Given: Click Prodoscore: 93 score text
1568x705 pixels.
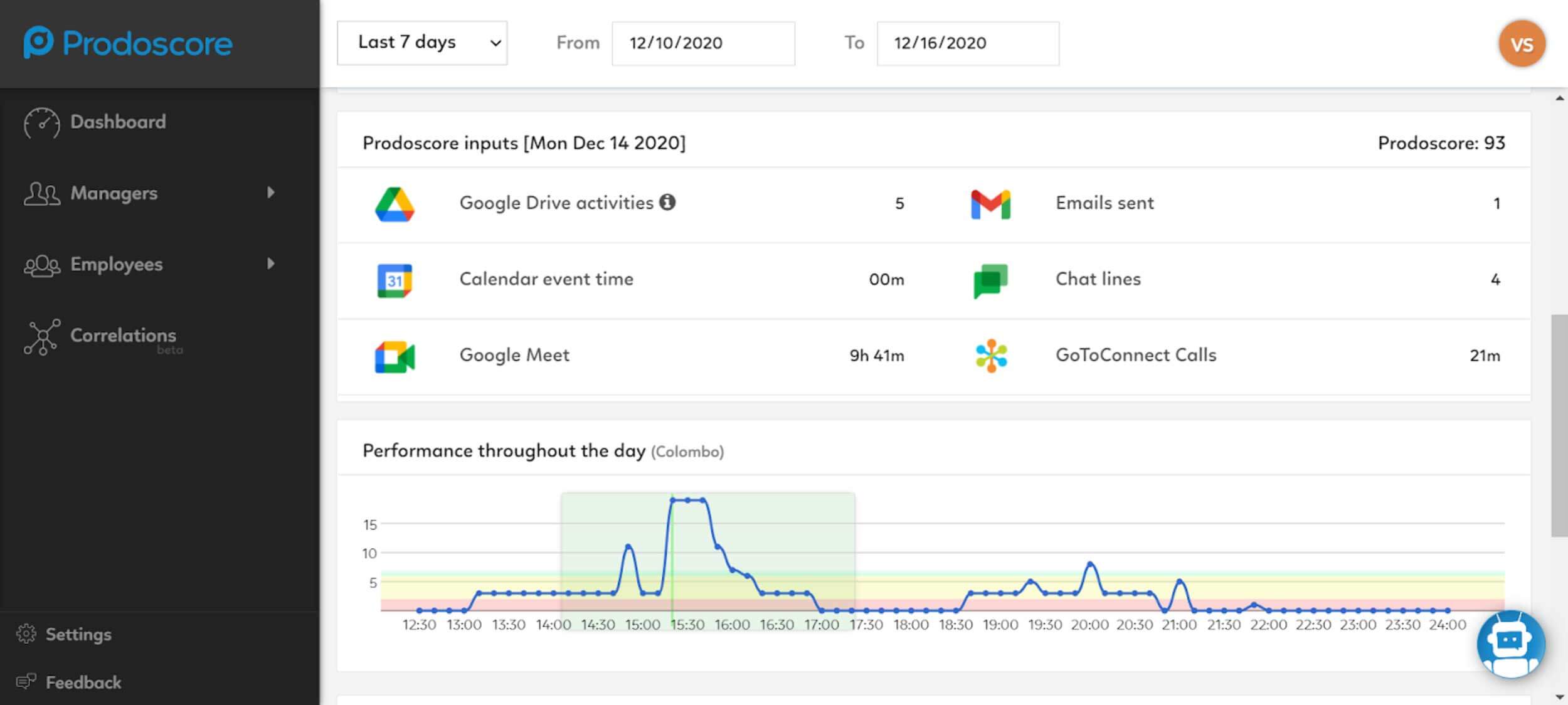Looking at the screenshot, I should [1441, 143].
